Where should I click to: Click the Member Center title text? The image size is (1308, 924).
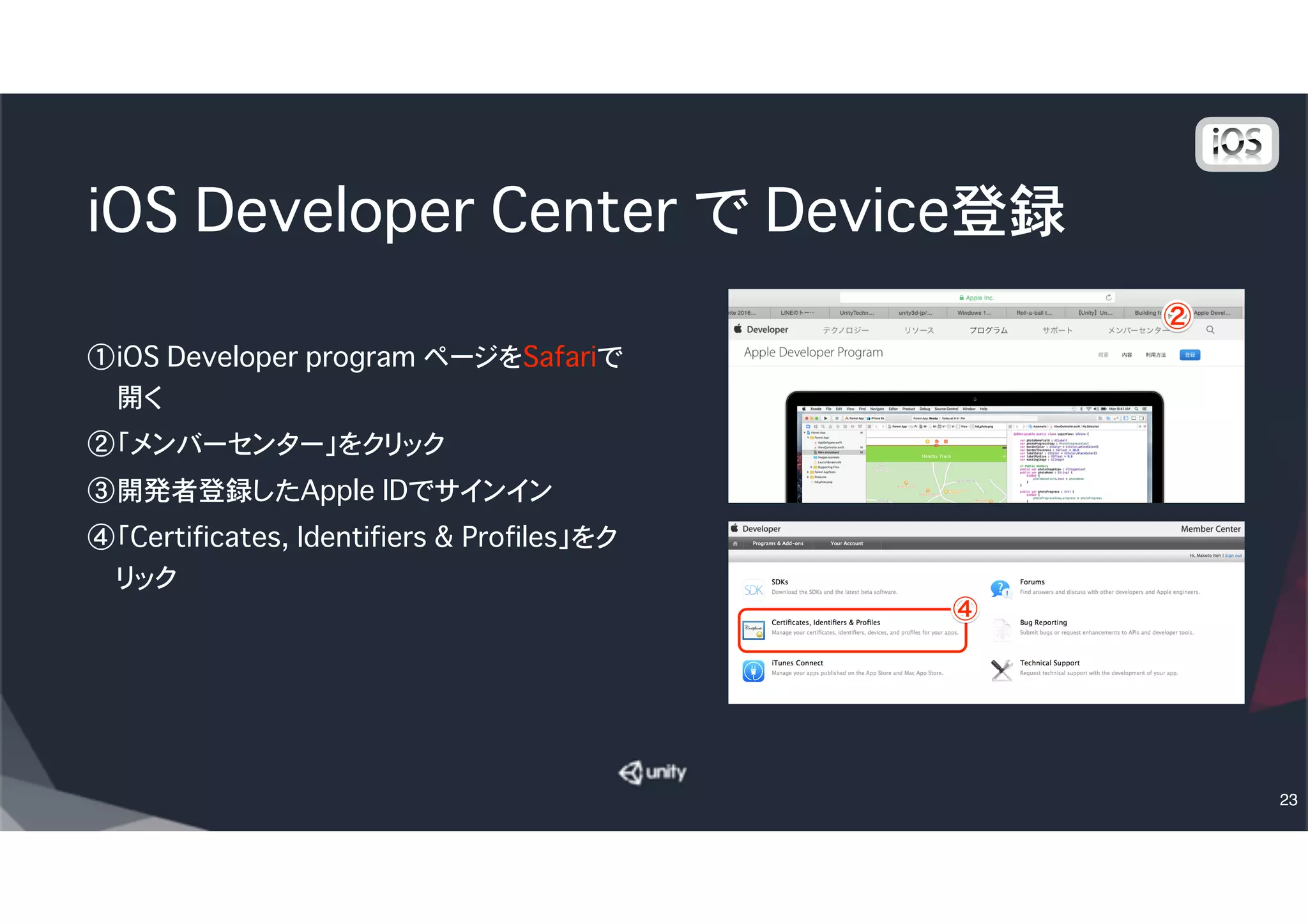(1210, 529)
